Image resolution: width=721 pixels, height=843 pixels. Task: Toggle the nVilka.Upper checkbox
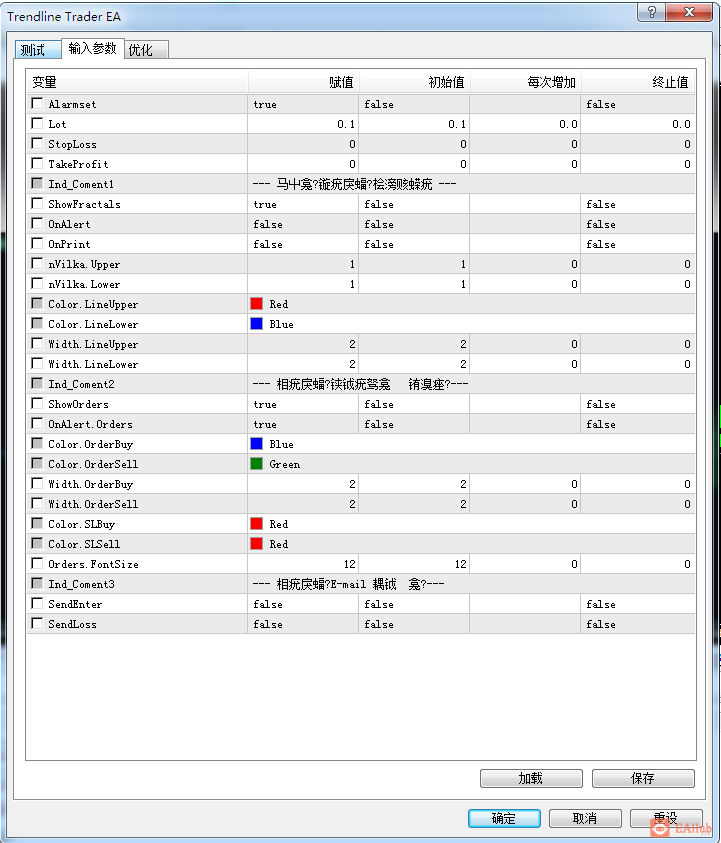tap(37, 263)
